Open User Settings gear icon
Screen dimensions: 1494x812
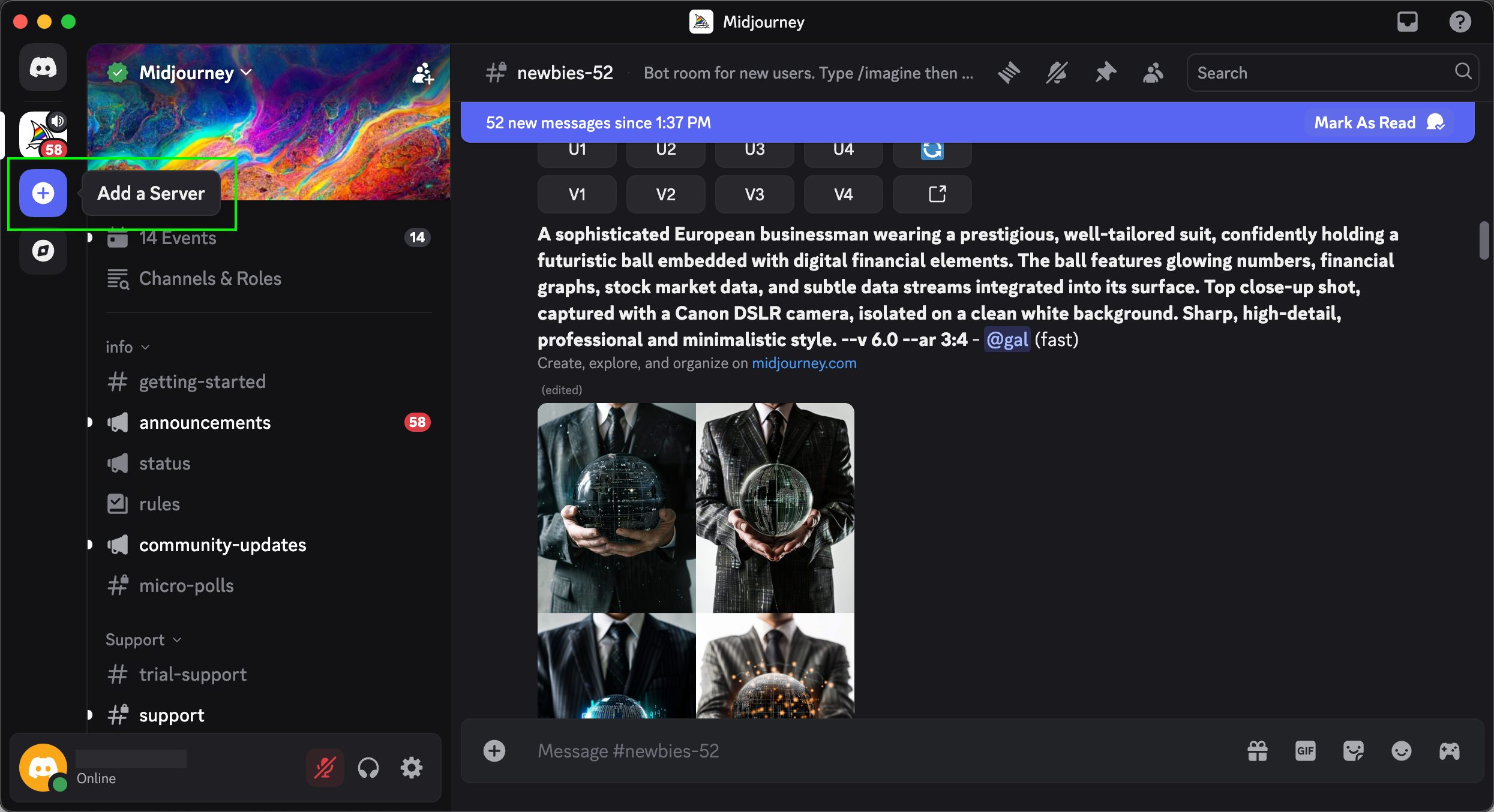[412, 768]
